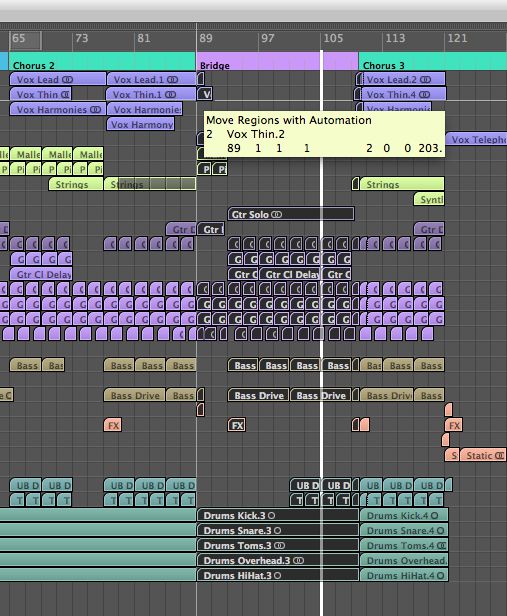
Task: Select the Vox Lead.1 region
Action: click(x=151, y=79)
